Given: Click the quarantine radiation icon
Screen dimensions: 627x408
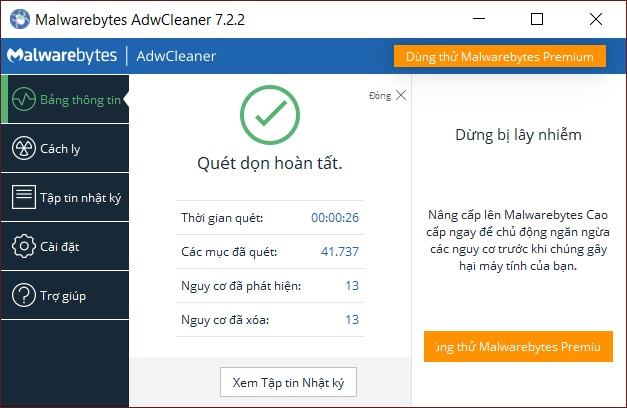Looking at the screenshot, I should click(x=24, y=148).
